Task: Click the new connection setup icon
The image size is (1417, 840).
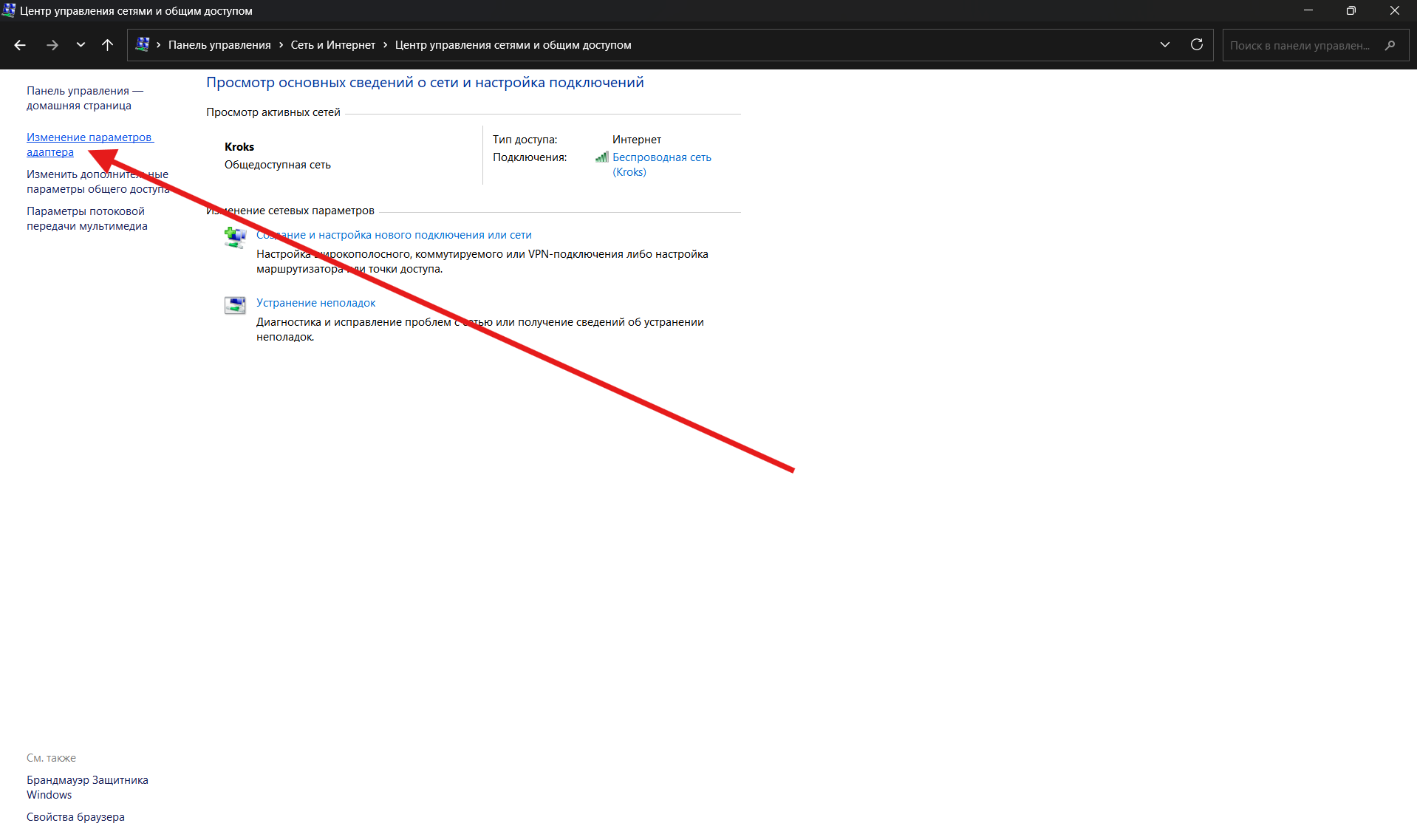Action: click(x=235, y=238)
